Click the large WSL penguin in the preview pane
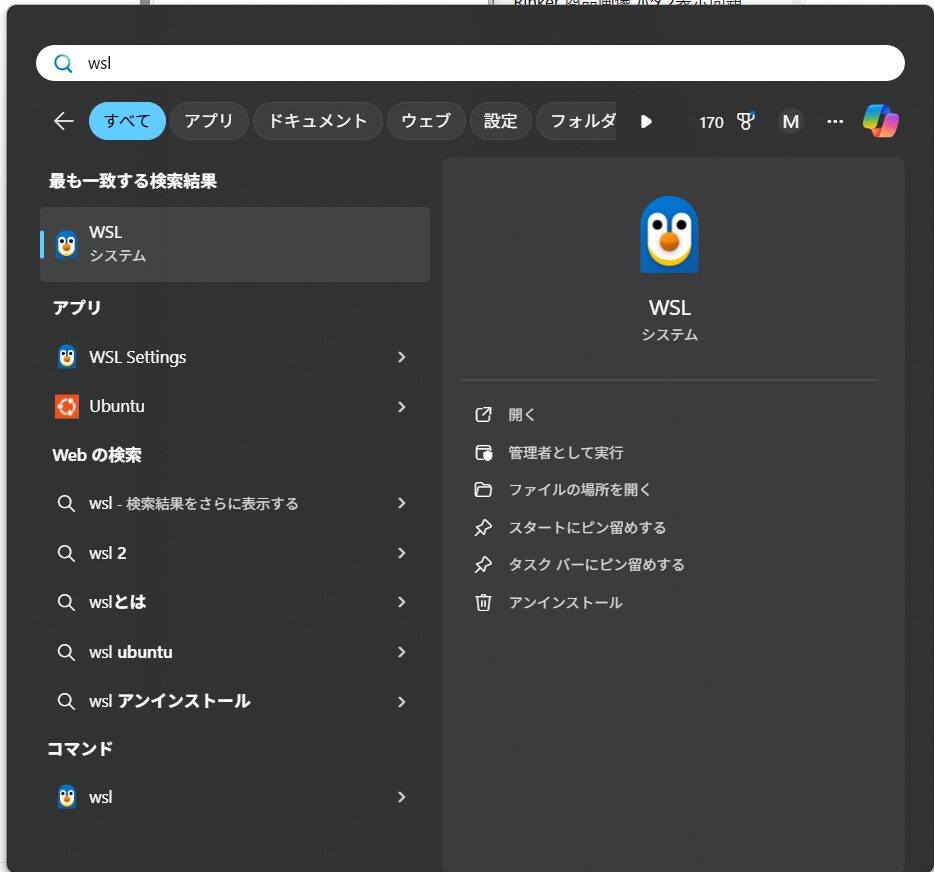Image resolution: width=934 pixels, height=872 pixels. [670, 235]
